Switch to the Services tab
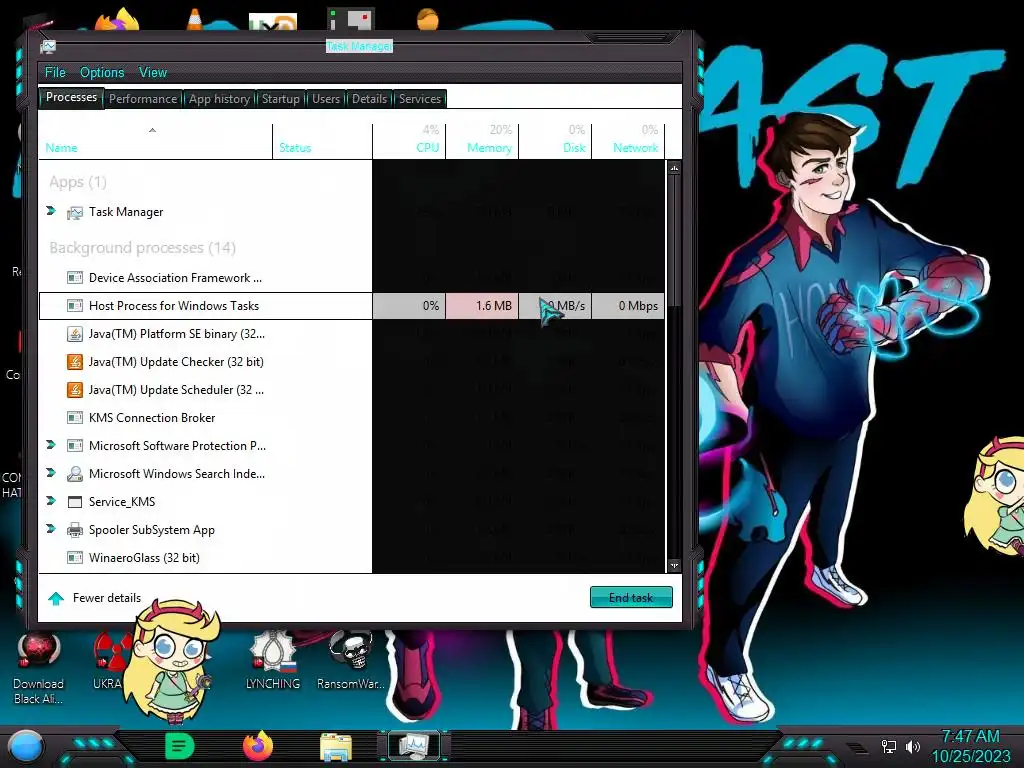Image resolution: width=1024 pixels, height=768 pixels. point(420,99)
